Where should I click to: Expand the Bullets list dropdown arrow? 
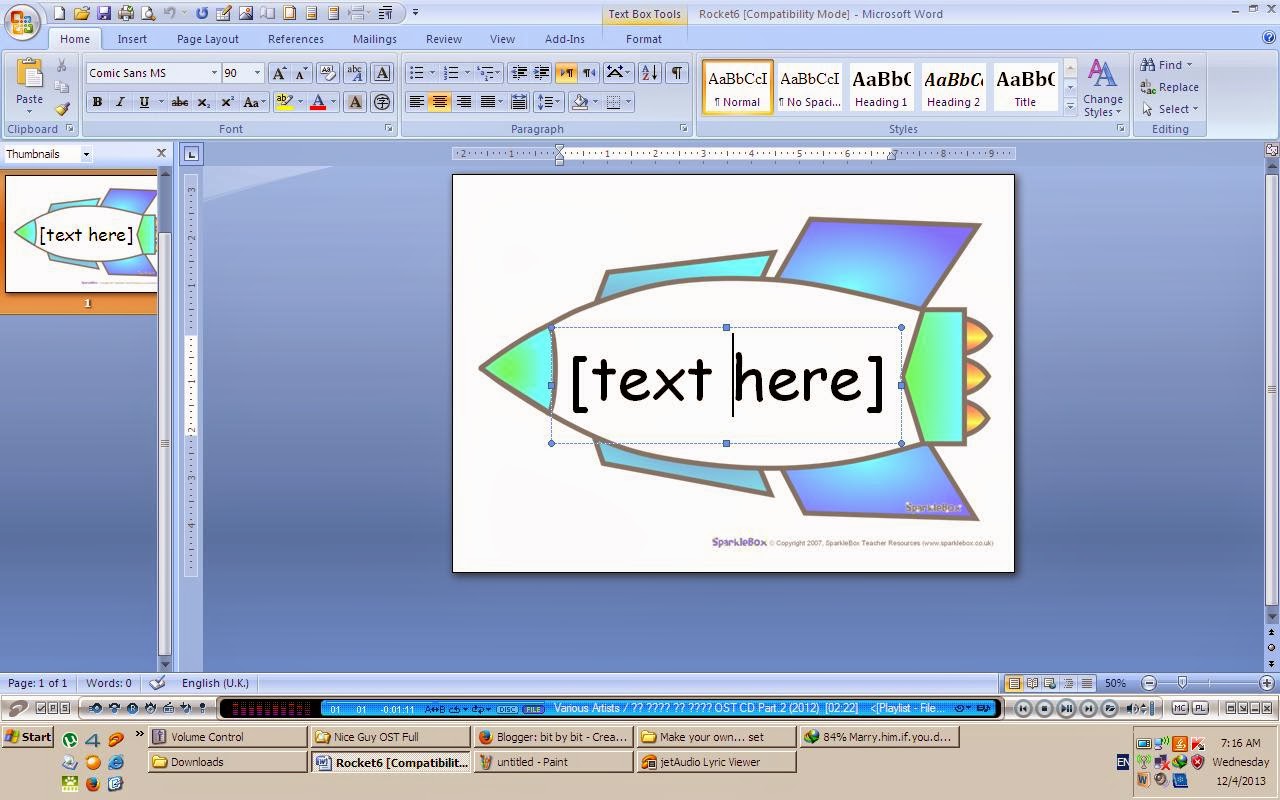click(x=432, y=73)
